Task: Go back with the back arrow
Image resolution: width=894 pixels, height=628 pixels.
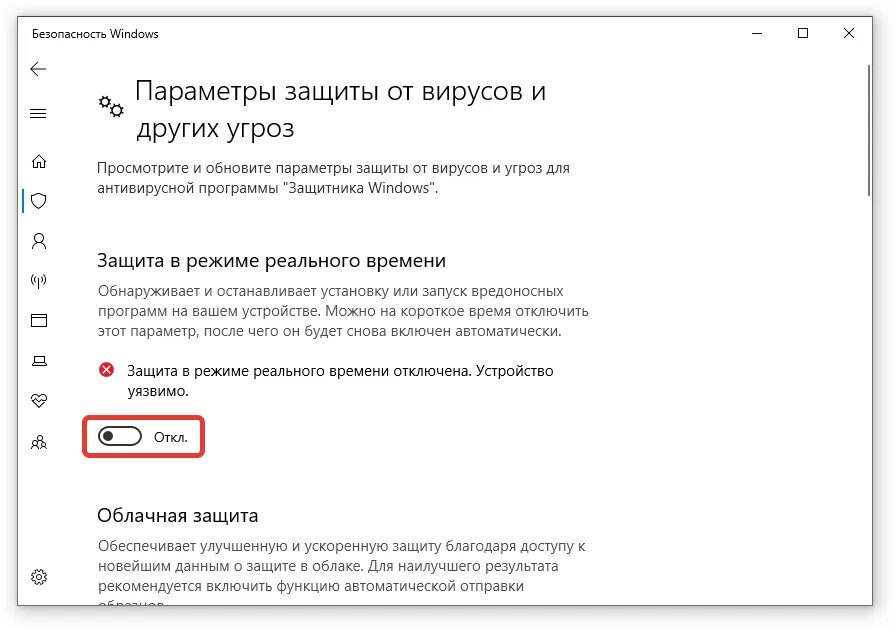Action: pyautogui.click(x=38, y=69)
